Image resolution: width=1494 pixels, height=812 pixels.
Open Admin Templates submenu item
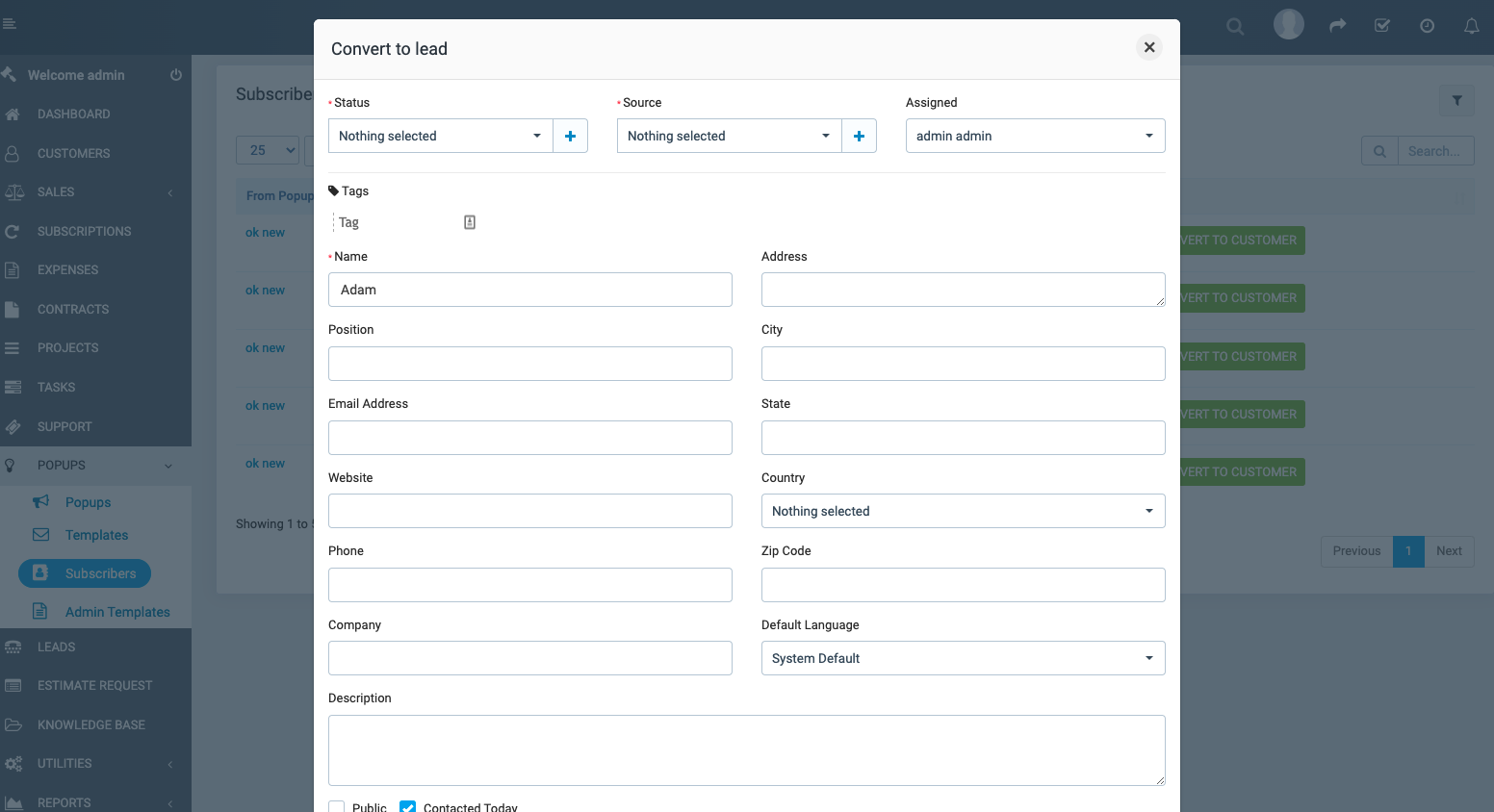pos(117,612)
